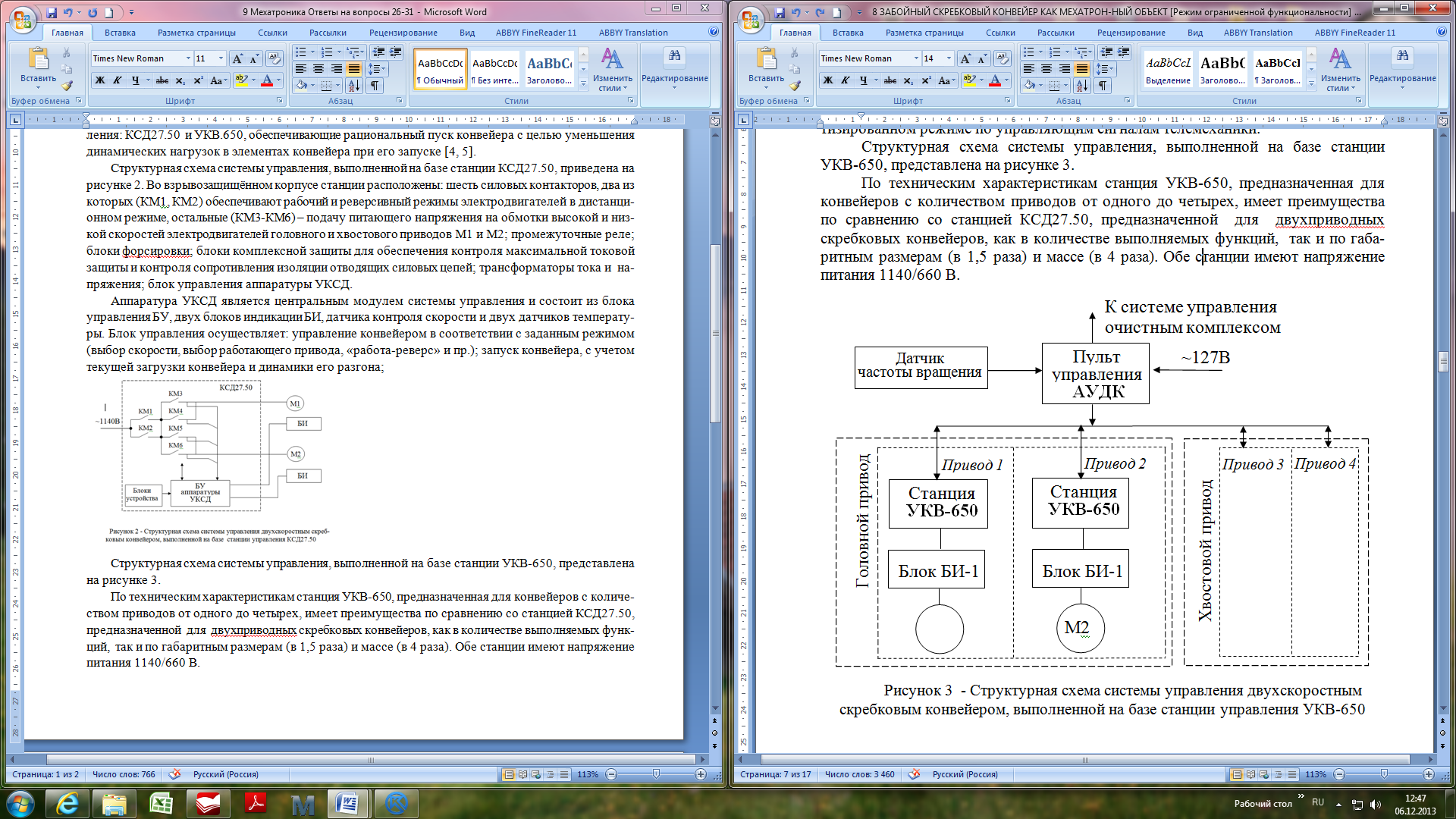Click the bulleted list icon in the right window

coord(1029,52)
